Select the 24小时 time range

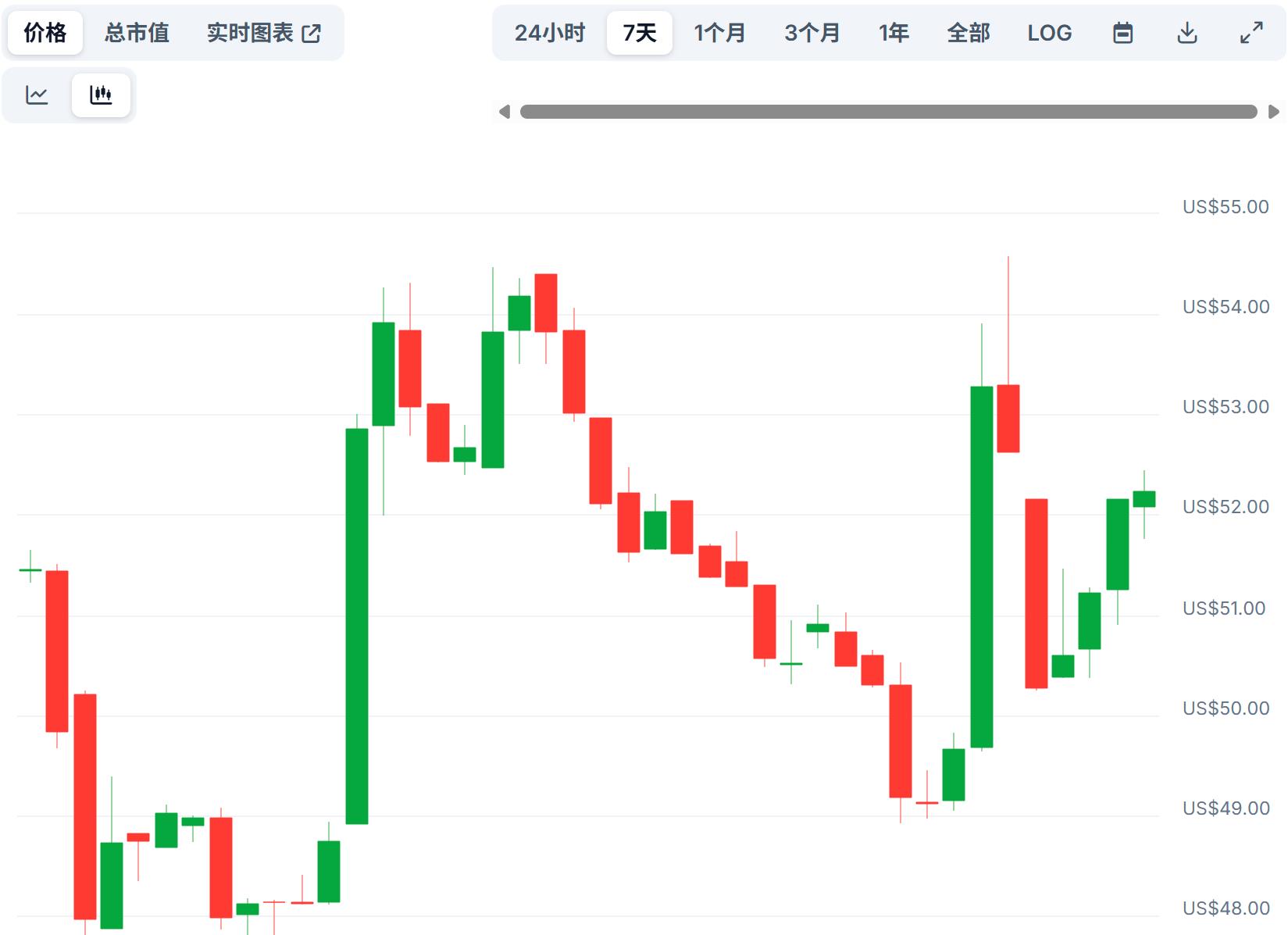pyautogui.click(x=549, y=33)
